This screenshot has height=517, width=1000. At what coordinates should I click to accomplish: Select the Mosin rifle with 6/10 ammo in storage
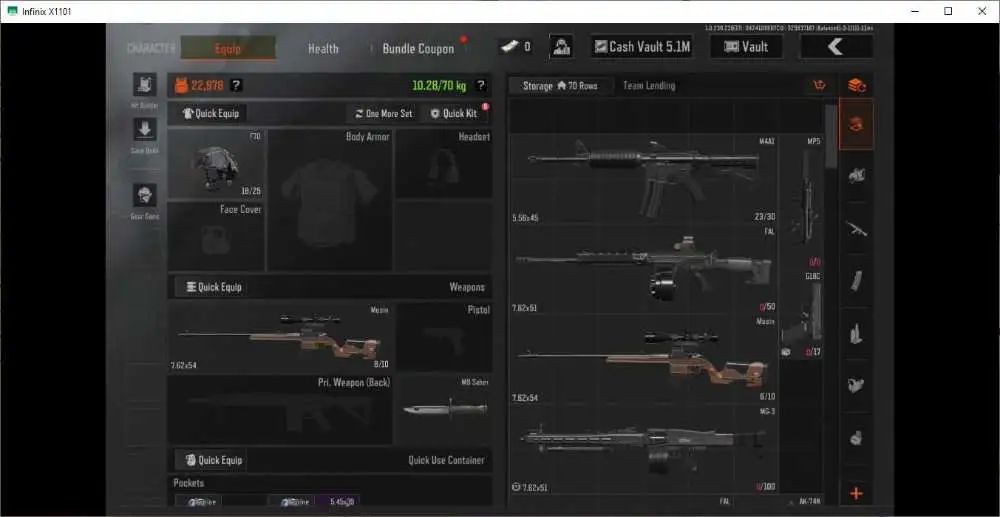643,359
